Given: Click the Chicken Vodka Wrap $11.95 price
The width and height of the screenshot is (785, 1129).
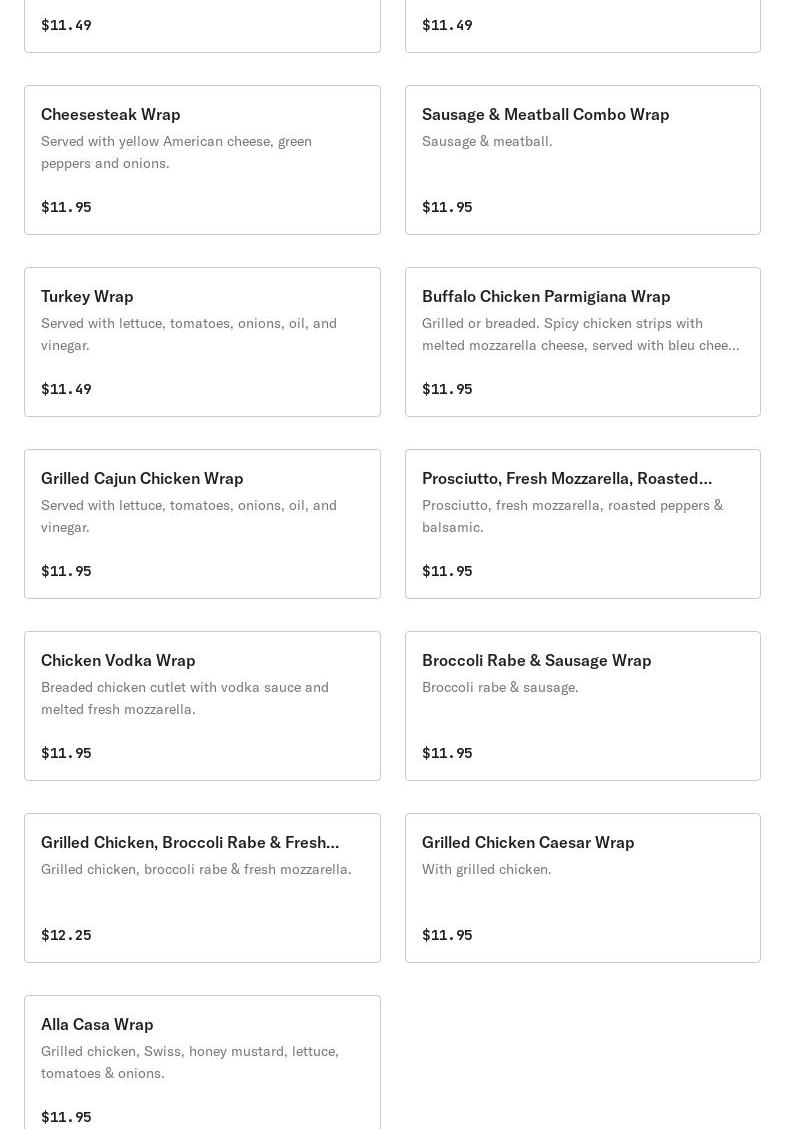Looking at the screenshot, I should (x=66, y=752).
